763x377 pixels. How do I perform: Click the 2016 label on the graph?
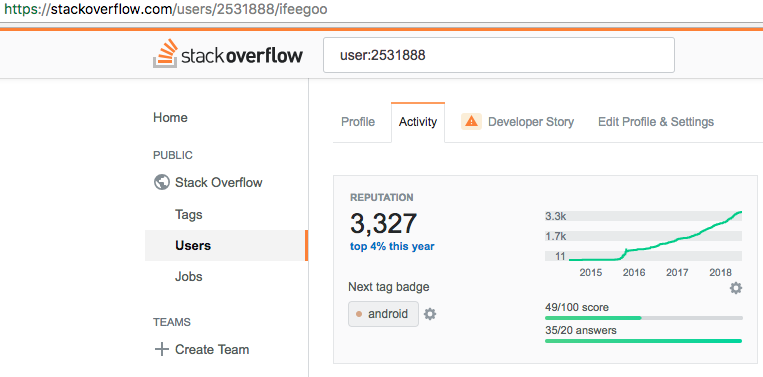click(x=634, y=272)
